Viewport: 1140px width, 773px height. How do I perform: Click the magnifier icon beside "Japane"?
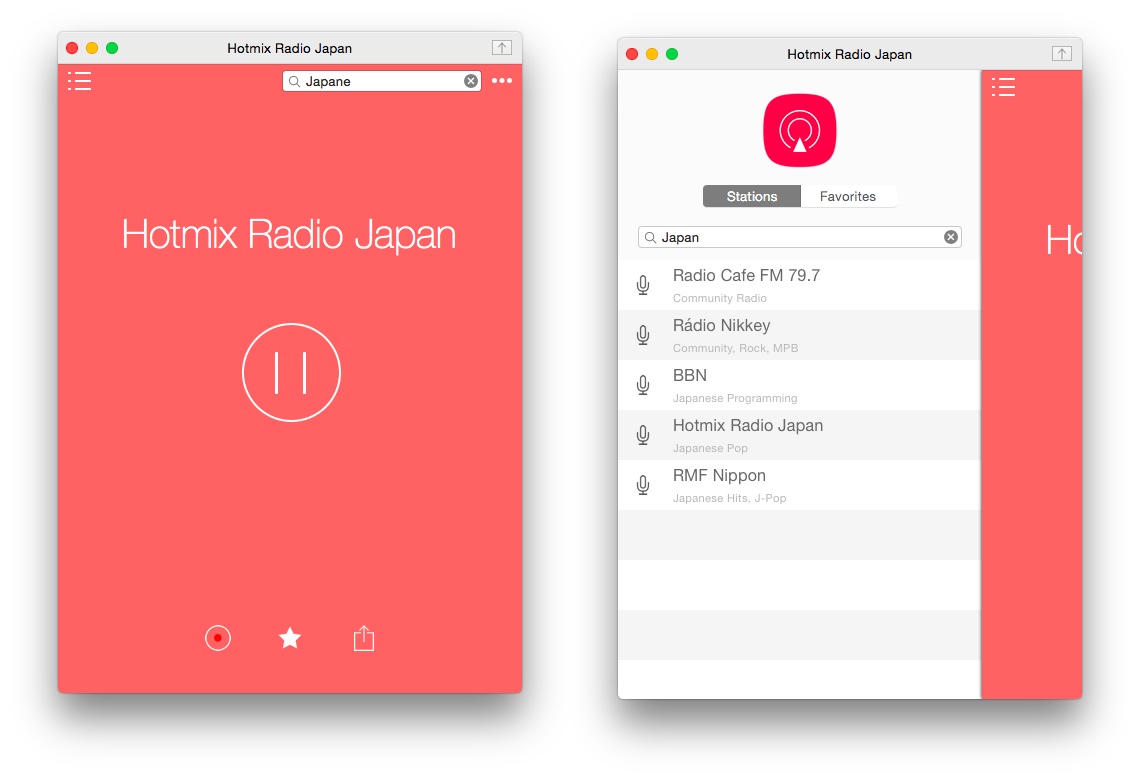[x=294, y=81]
